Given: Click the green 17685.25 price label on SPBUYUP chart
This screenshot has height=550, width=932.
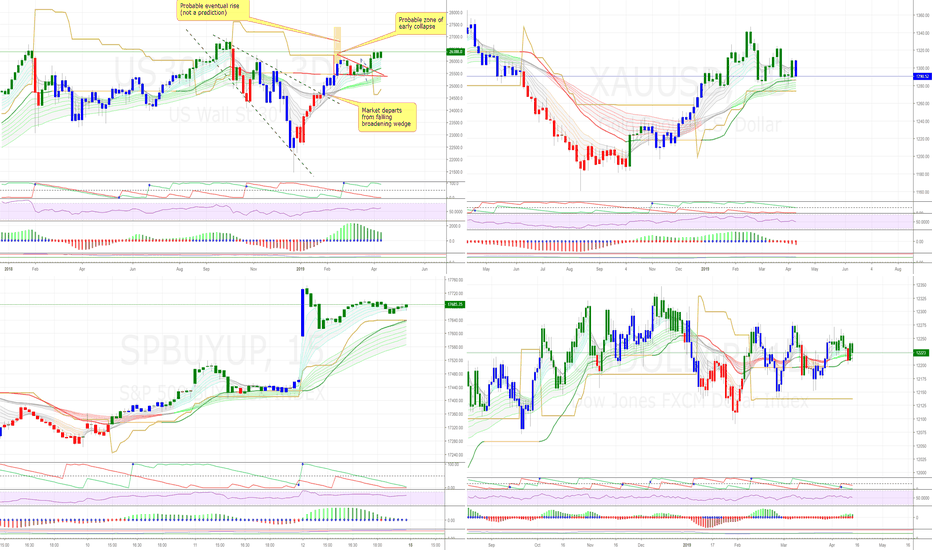Looking at the screenshot, I should [456, 304].
